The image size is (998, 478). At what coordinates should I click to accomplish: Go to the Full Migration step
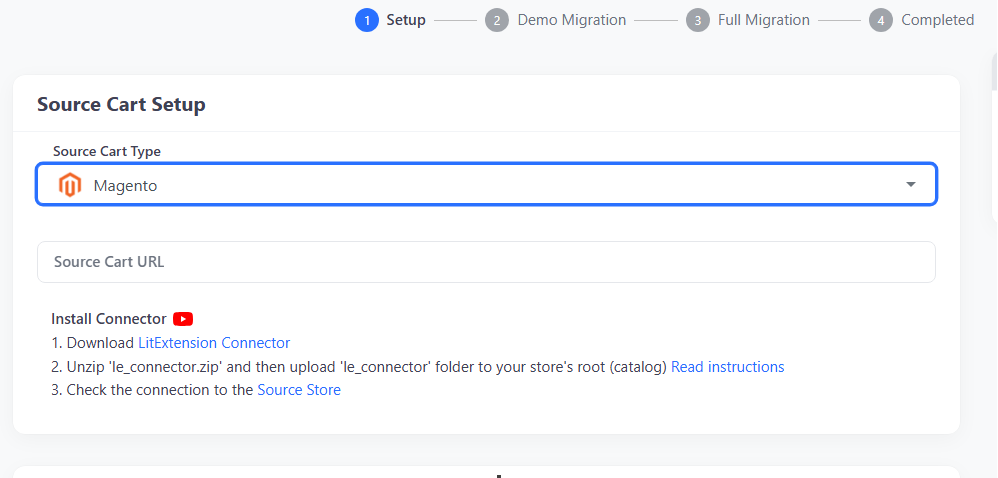pyautogui.click(x=764, y=20)
